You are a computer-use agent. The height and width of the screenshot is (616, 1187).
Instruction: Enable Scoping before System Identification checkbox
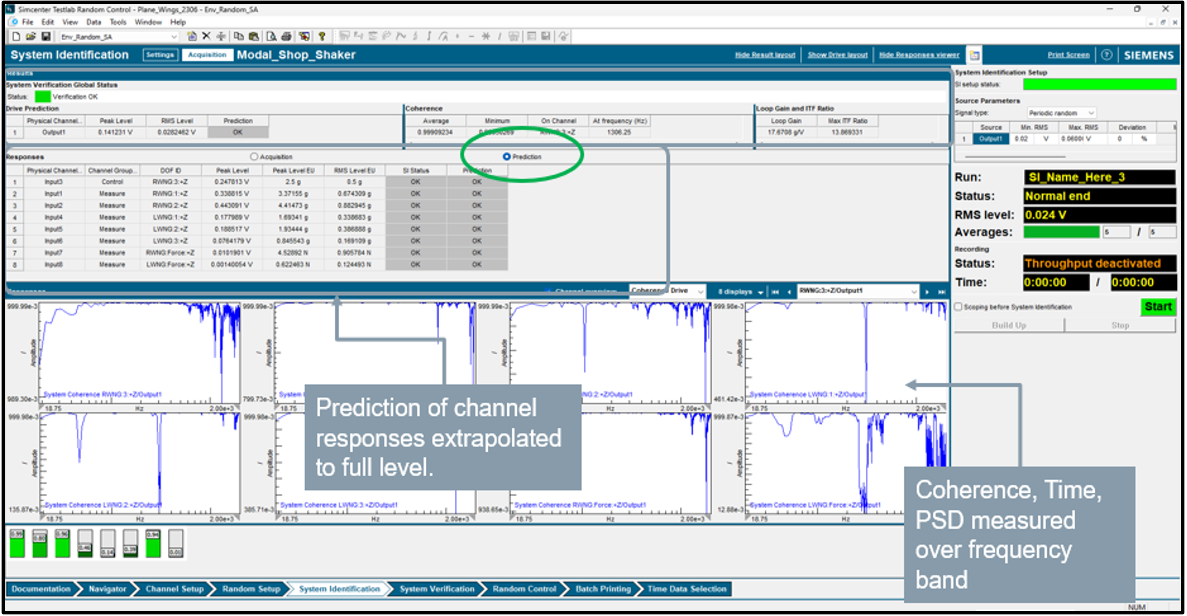click(x=959, y=307)
